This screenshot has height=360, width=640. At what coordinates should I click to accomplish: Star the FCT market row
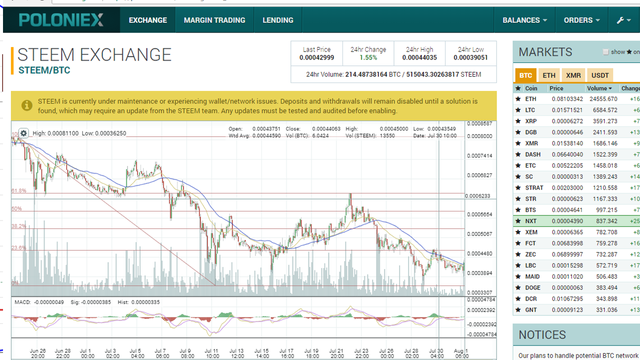518,243
